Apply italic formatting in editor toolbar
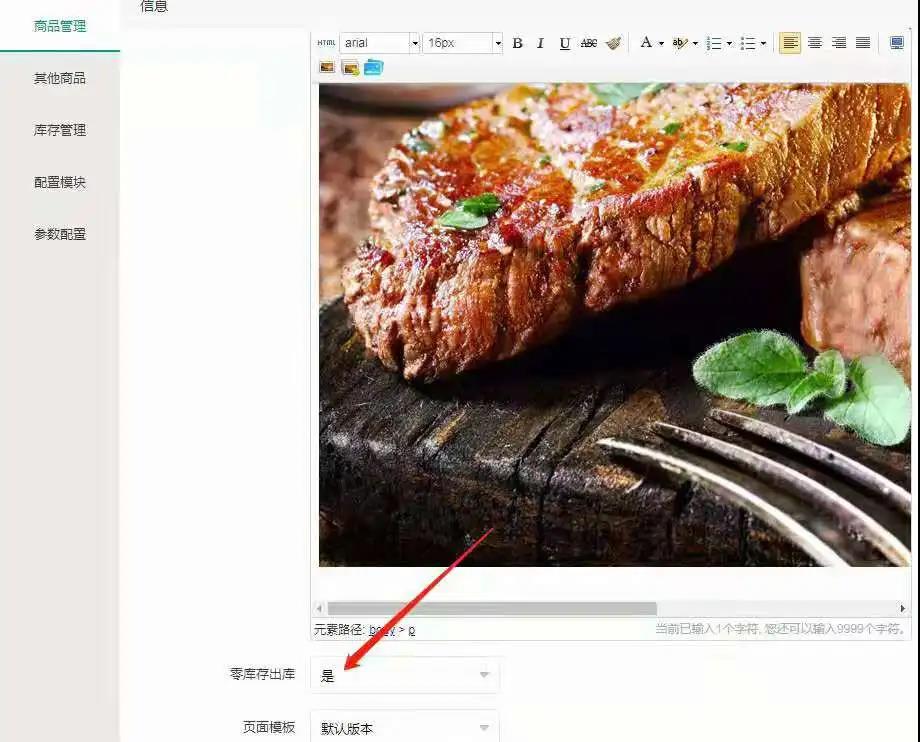 coord(541,43)
